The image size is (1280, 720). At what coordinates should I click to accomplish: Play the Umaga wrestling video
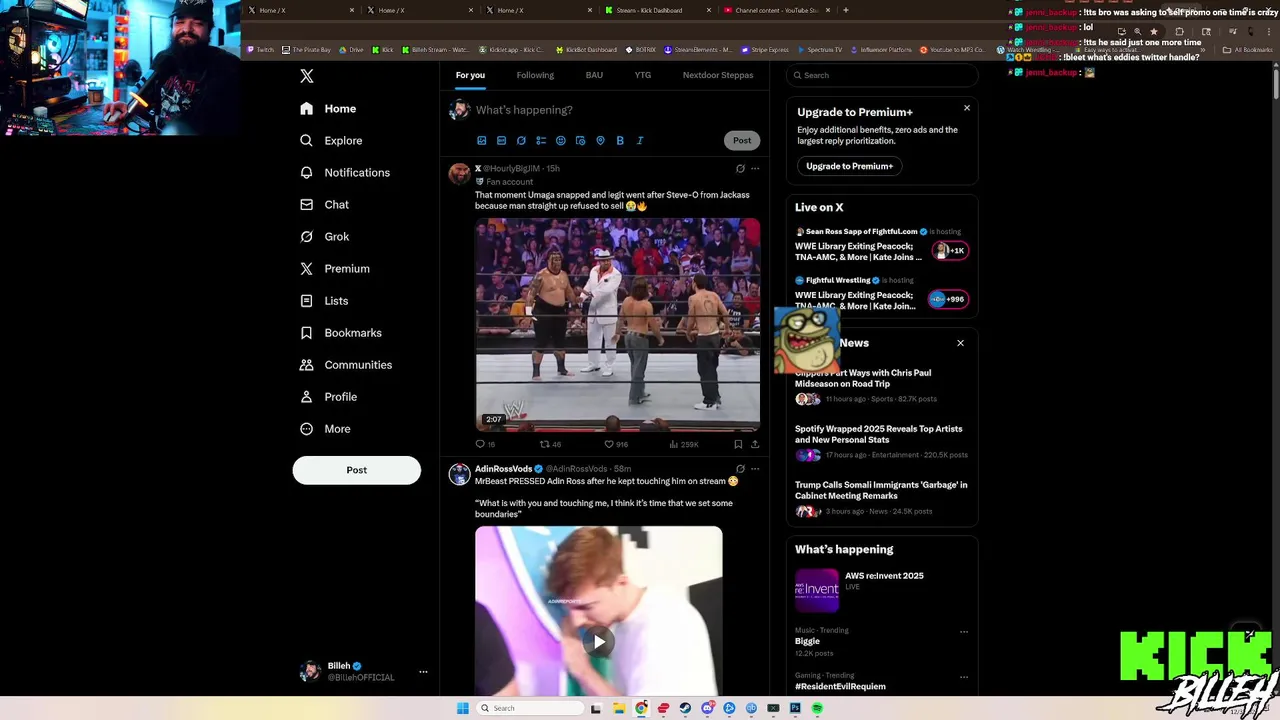coord(617,324)
